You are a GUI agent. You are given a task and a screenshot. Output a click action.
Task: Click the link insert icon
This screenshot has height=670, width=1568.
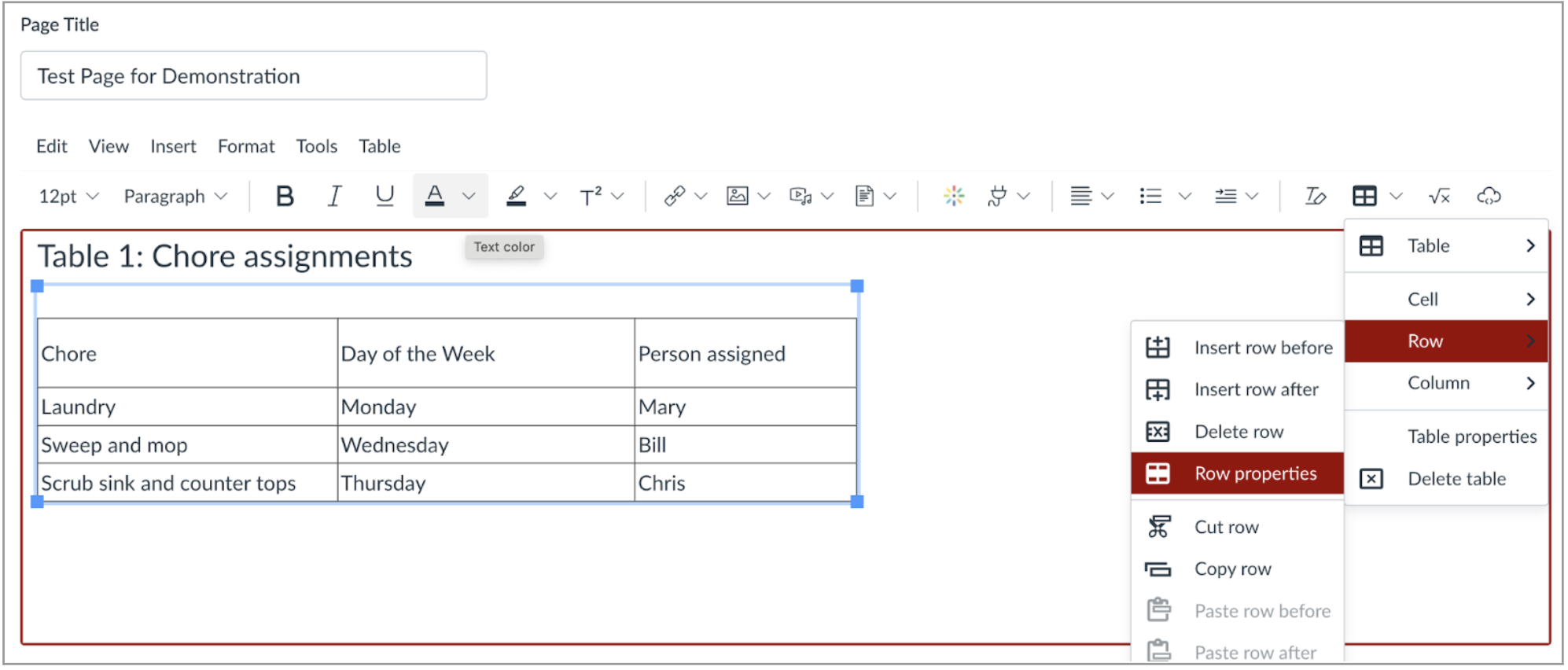(674, 196)
